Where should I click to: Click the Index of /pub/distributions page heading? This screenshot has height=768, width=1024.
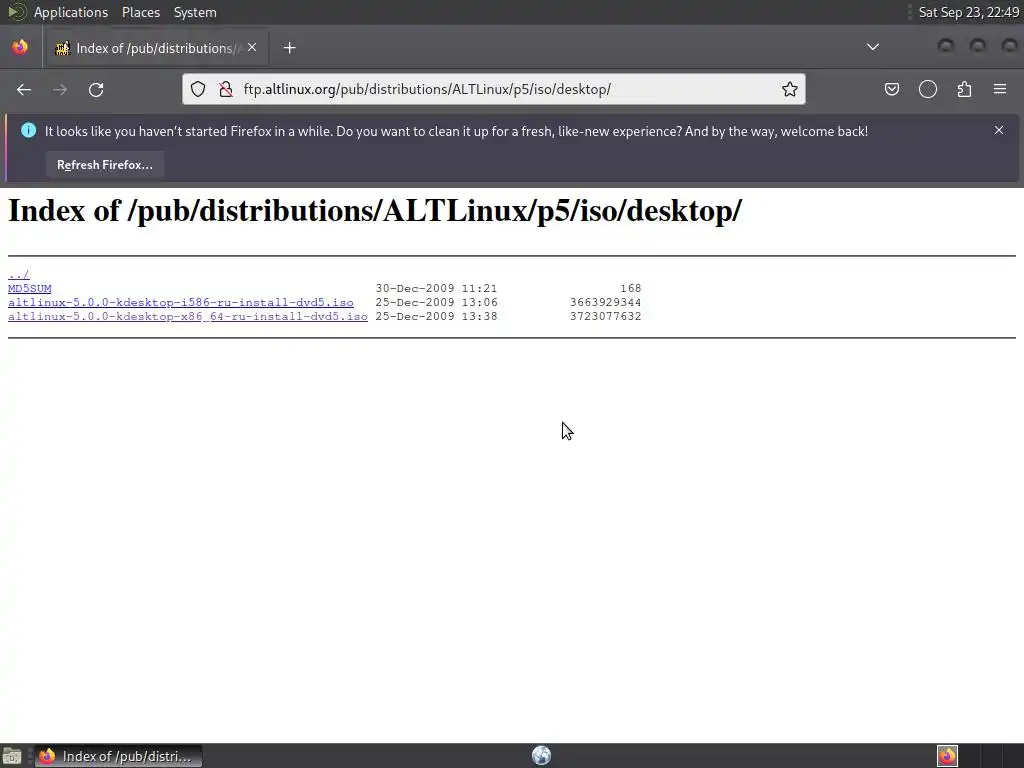click(x=375, y=211)
